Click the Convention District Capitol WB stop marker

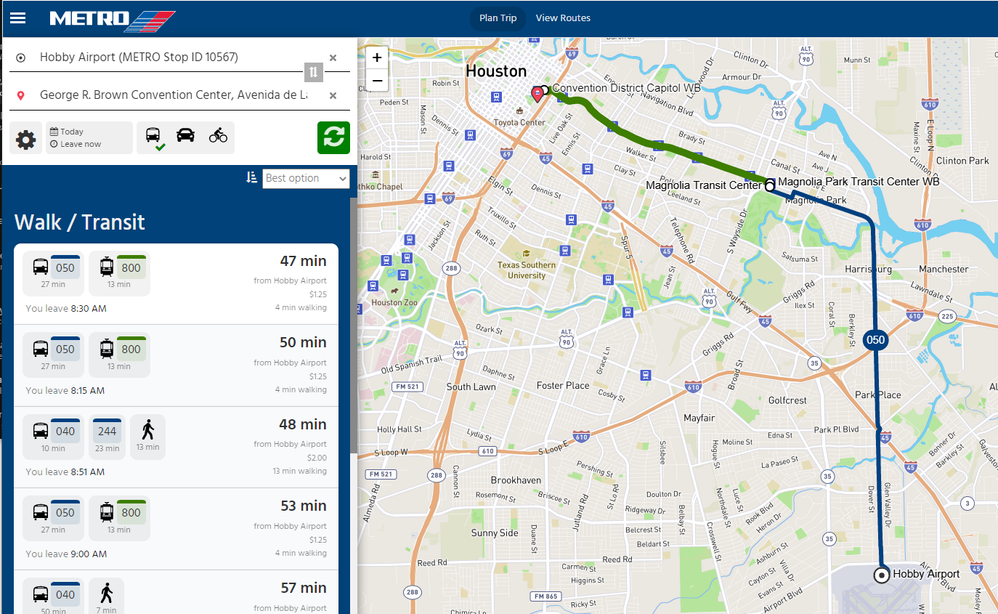(545, 90)
